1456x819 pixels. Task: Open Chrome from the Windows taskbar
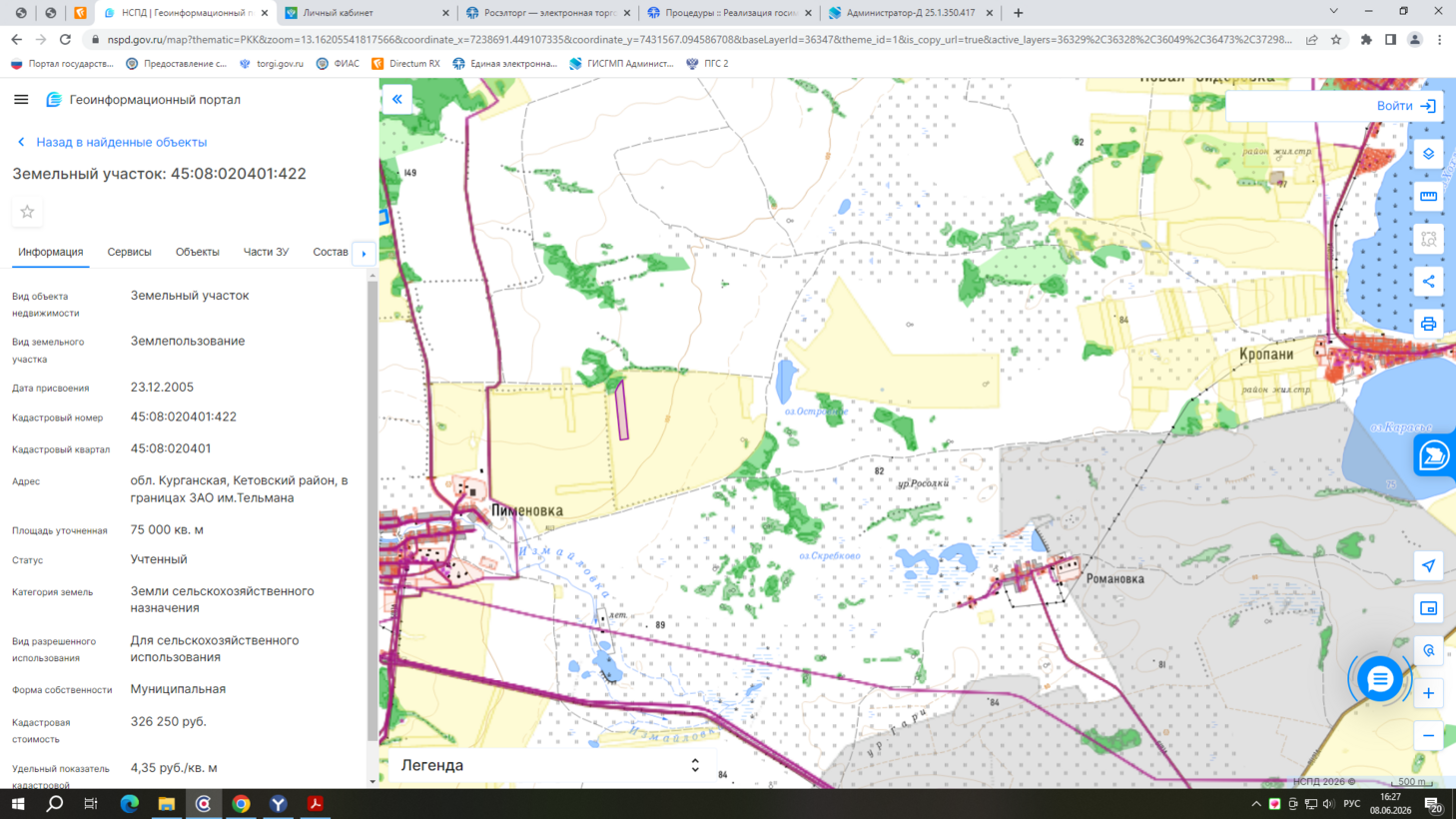tap(241, 804)
